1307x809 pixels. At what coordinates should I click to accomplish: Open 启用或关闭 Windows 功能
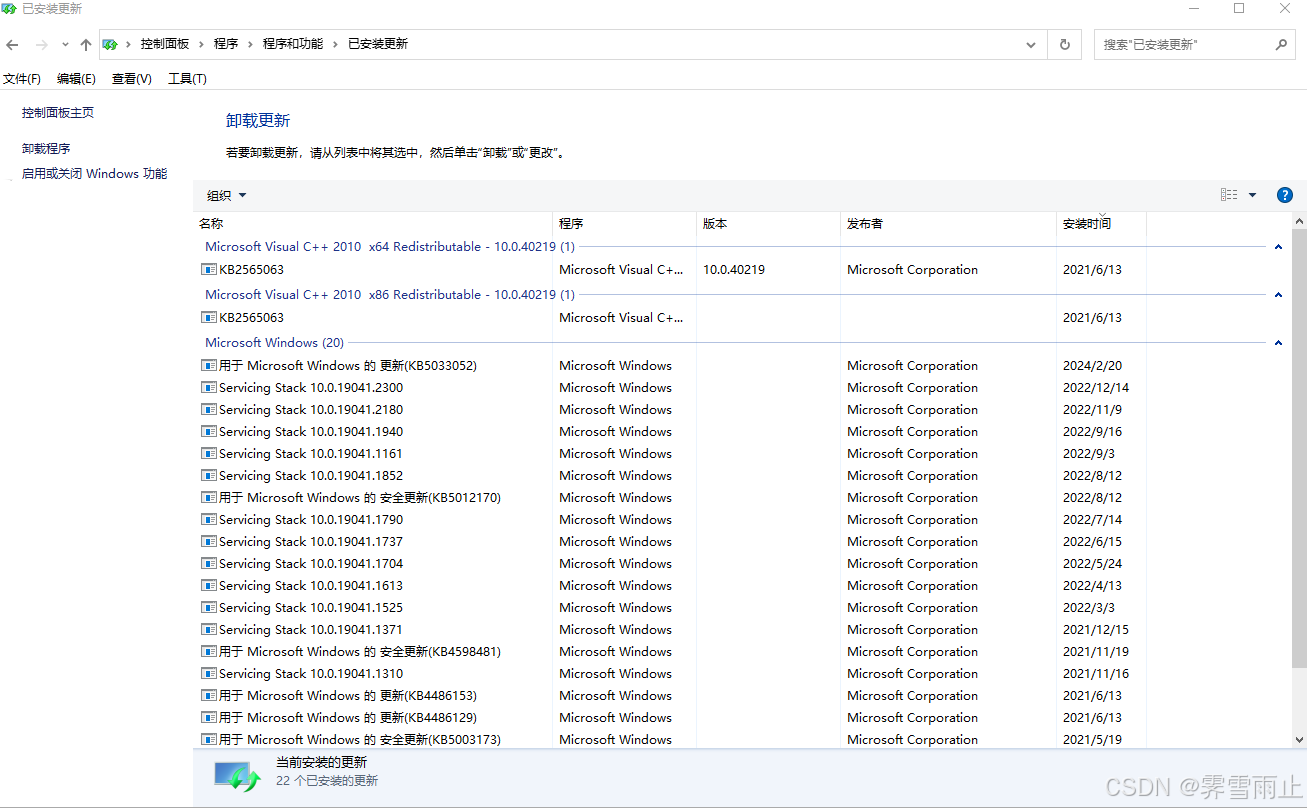tap(95, 174)
